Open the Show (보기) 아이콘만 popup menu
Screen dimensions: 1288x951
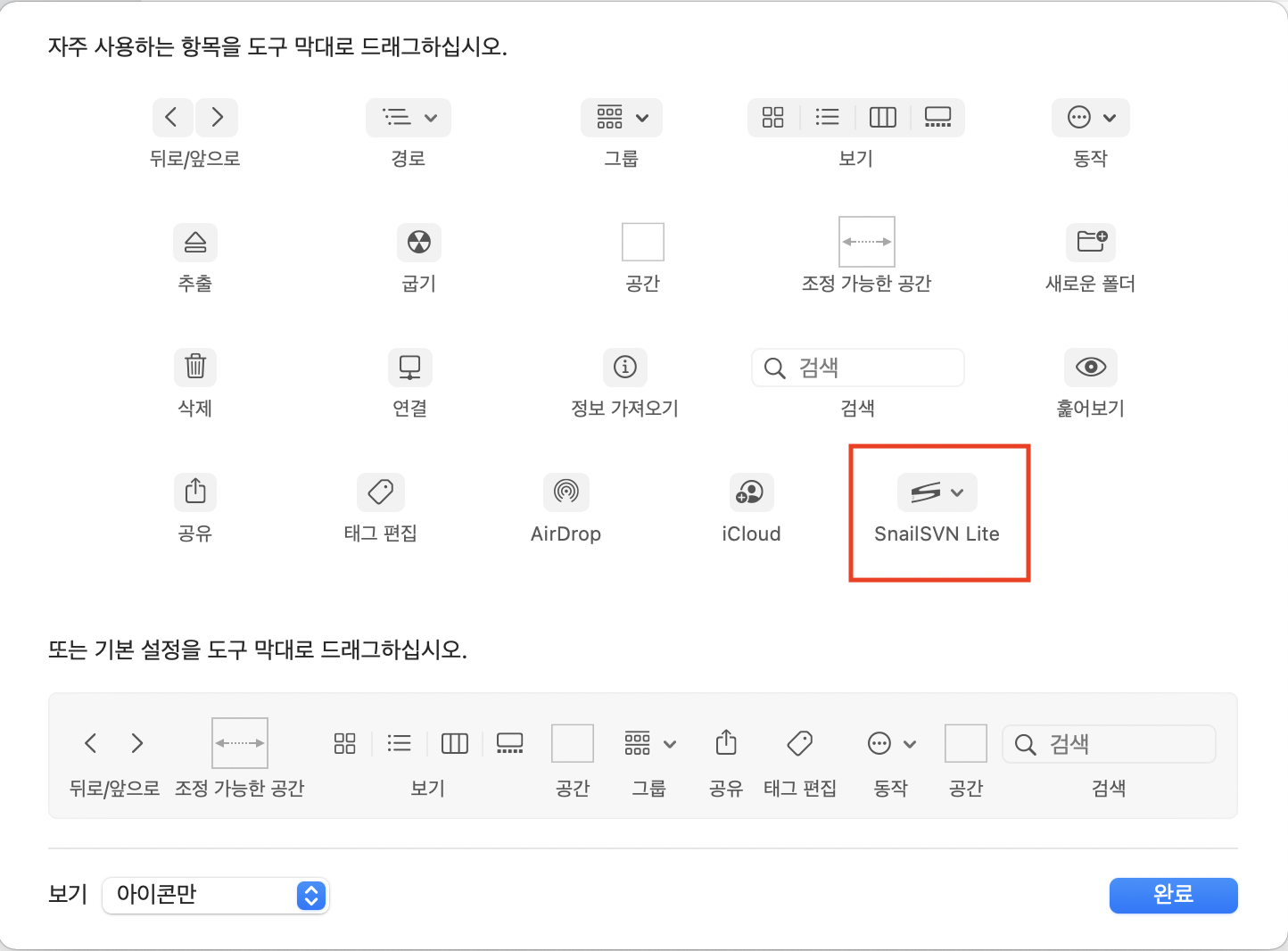[x=216, y=895]
